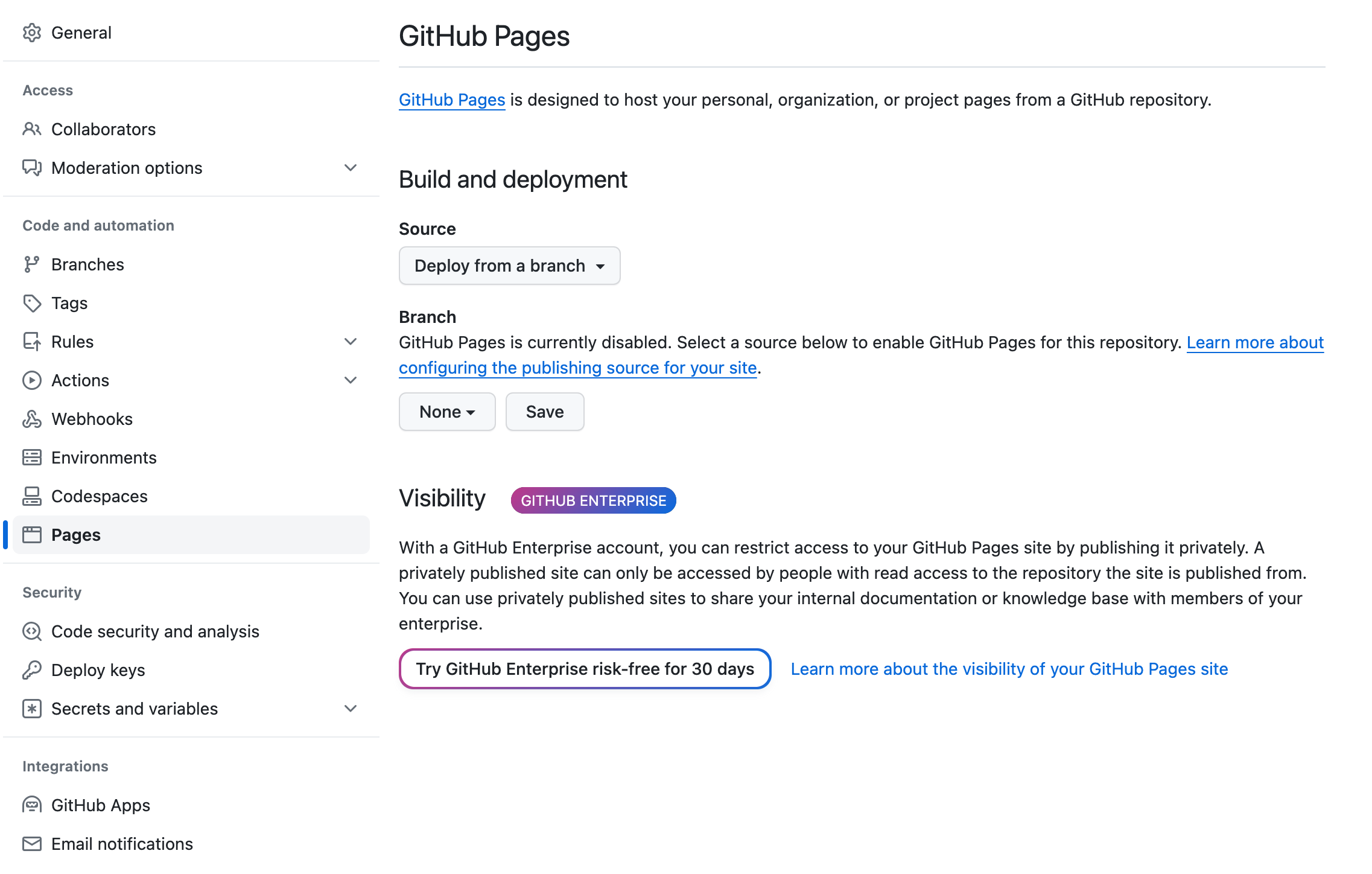Click the Rules icon in sidebar
Viewport: 1372px width, 874px height.
[32, 342]
